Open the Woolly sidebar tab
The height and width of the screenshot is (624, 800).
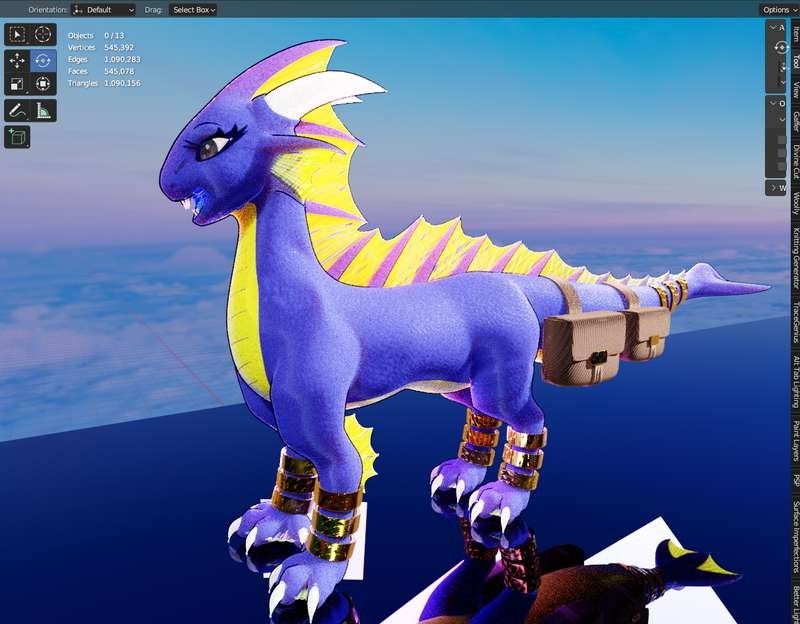coord(795,204)
